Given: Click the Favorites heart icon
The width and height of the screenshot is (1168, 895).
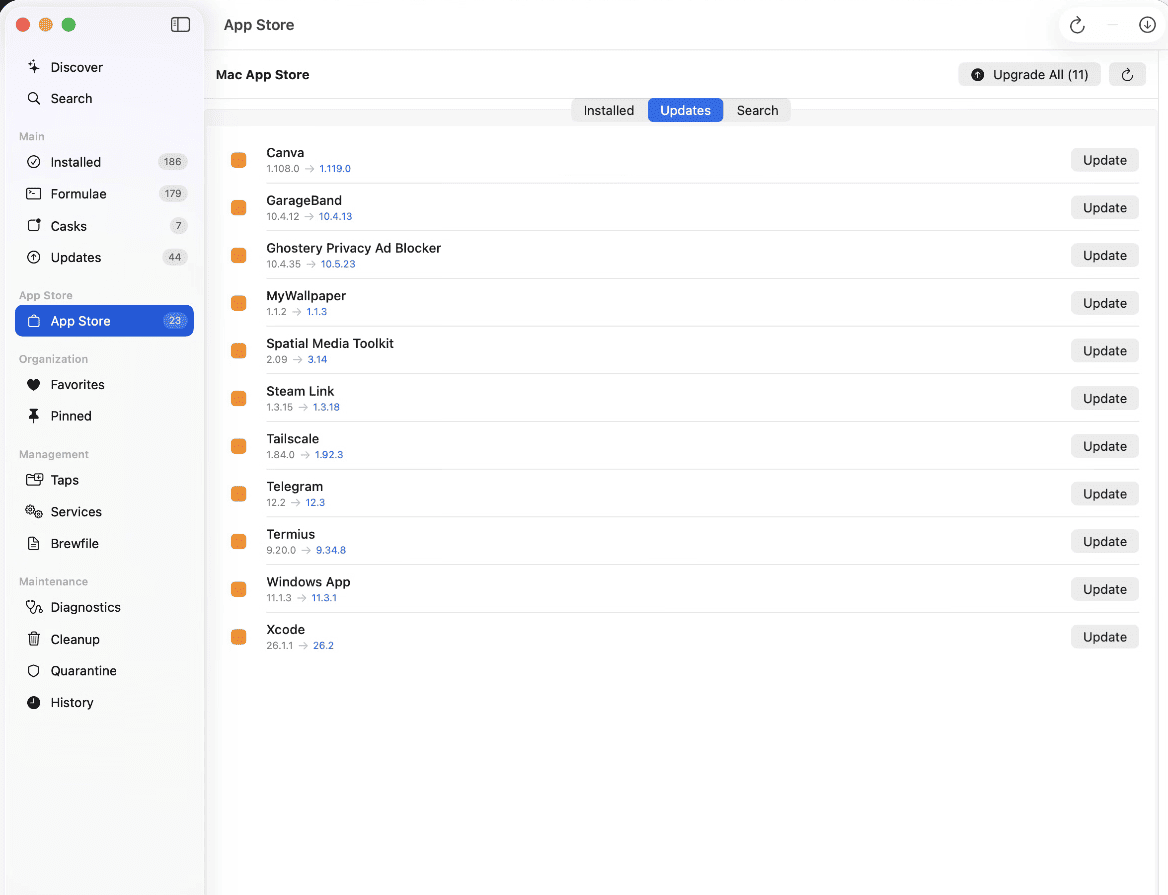Looking at the screenshot, I should [x=34, y=385].
